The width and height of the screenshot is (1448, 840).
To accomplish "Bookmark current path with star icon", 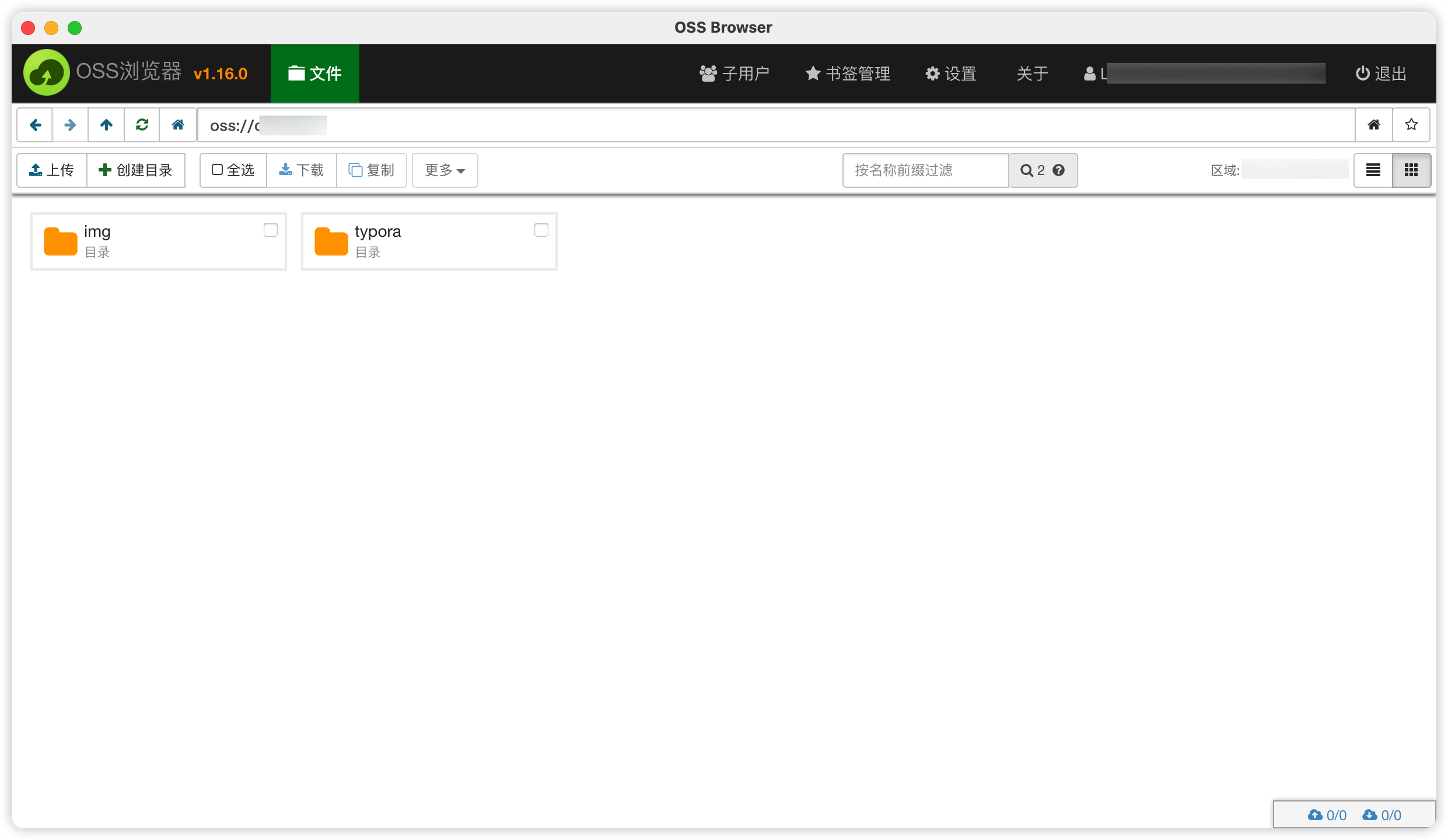I will coord(1411,125).
